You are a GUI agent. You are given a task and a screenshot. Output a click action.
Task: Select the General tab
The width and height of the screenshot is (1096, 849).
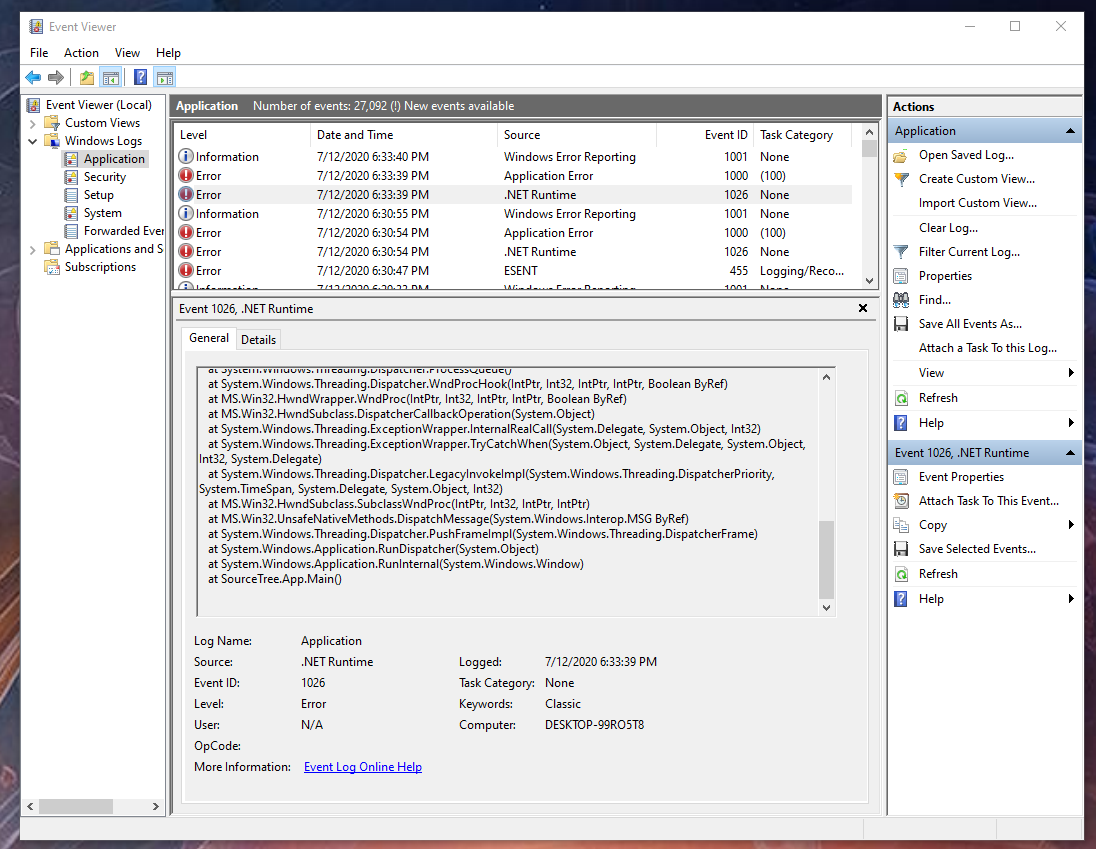click(x=208, y=338)
